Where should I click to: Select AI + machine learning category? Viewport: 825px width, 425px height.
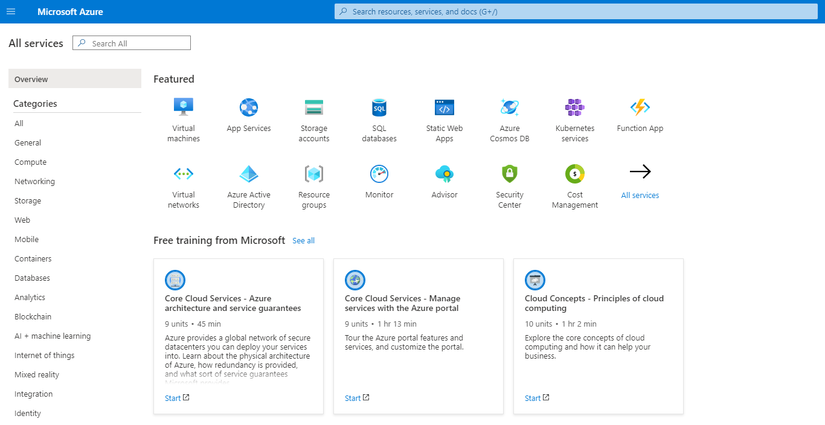(53, 336)
